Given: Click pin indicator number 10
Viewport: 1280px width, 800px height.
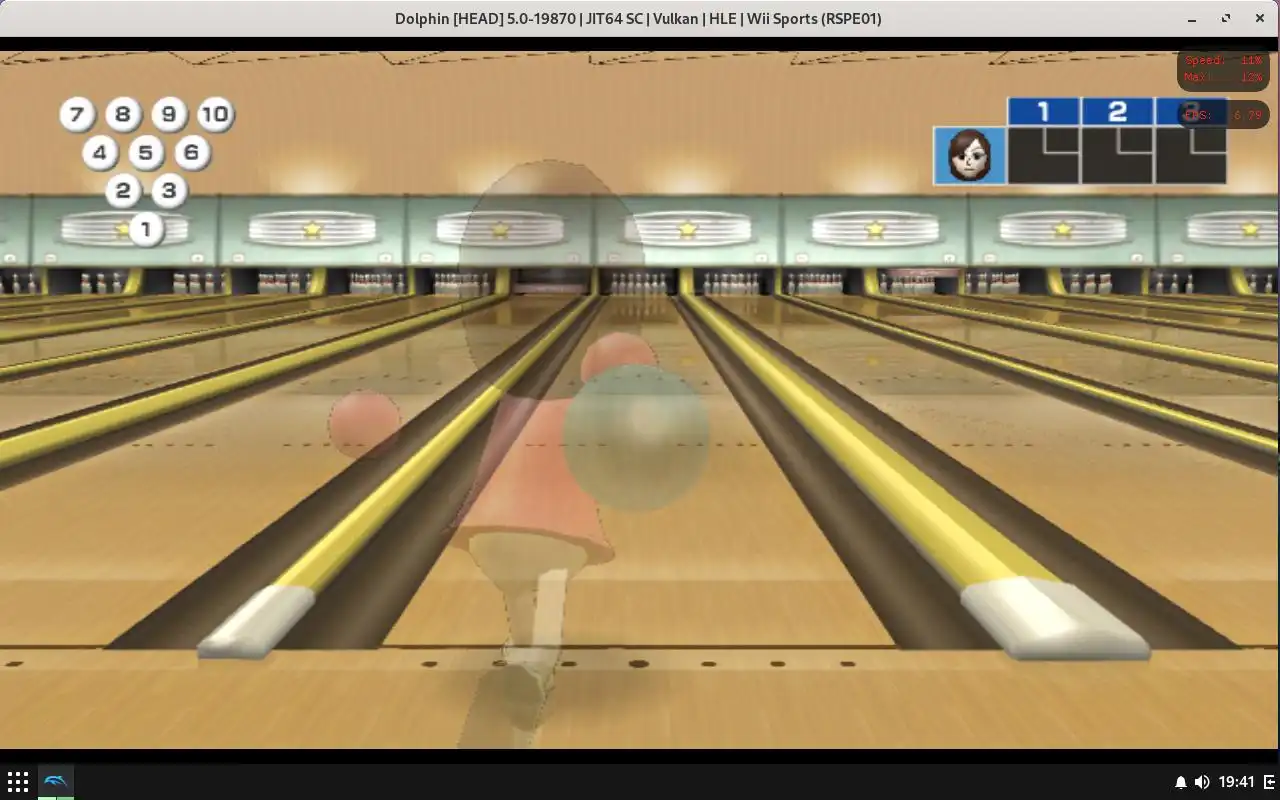Looking at the screenshot, I should (215, 114).
